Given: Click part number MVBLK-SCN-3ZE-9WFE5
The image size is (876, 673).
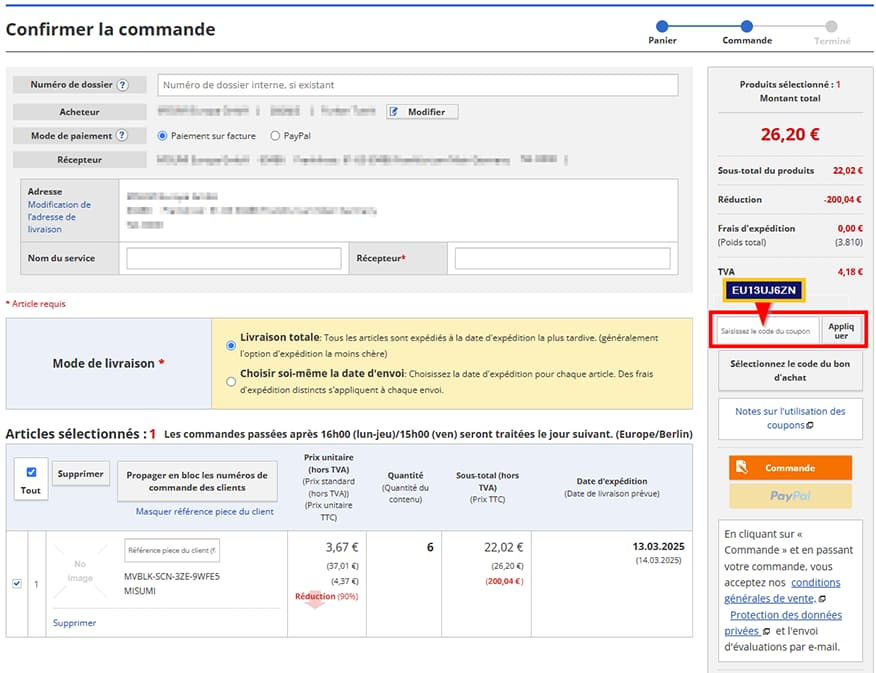Looking at the screenshot, I should pos(172,576).
